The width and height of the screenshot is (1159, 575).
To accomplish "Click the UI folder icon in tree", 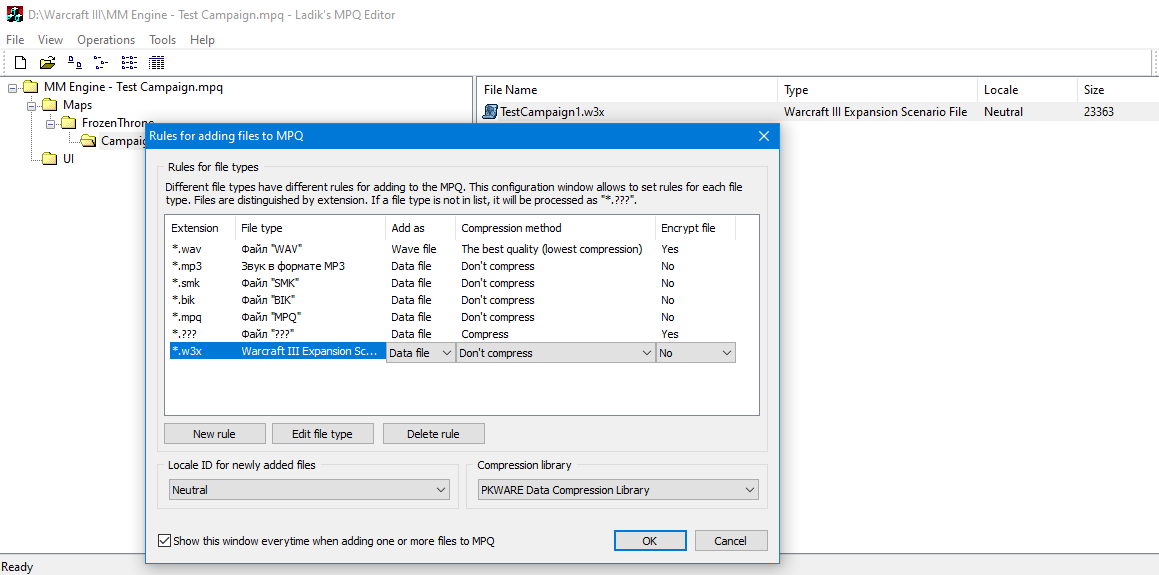I will click(49, 159).
